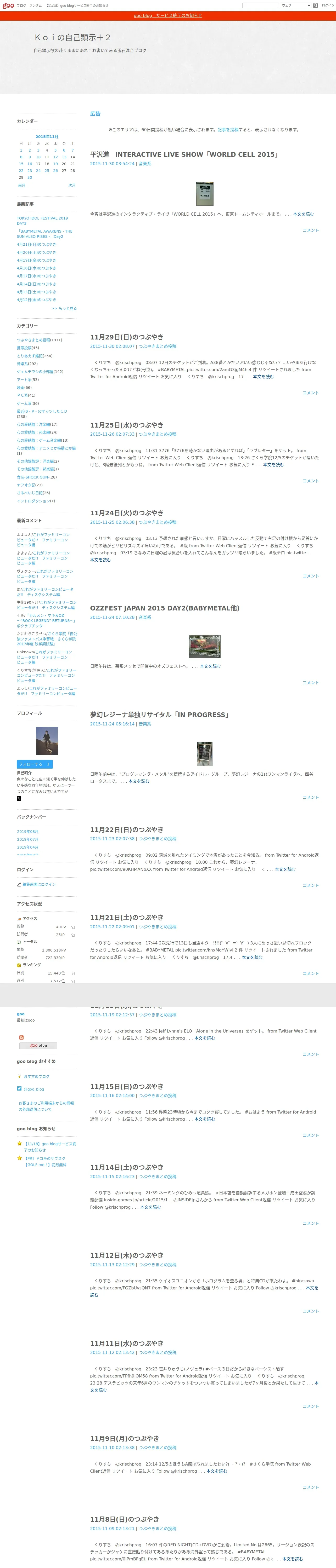Open the 11月11日(水)のつぶやき post
This screenshot has height=1568, width=336.
(127, 1344)
